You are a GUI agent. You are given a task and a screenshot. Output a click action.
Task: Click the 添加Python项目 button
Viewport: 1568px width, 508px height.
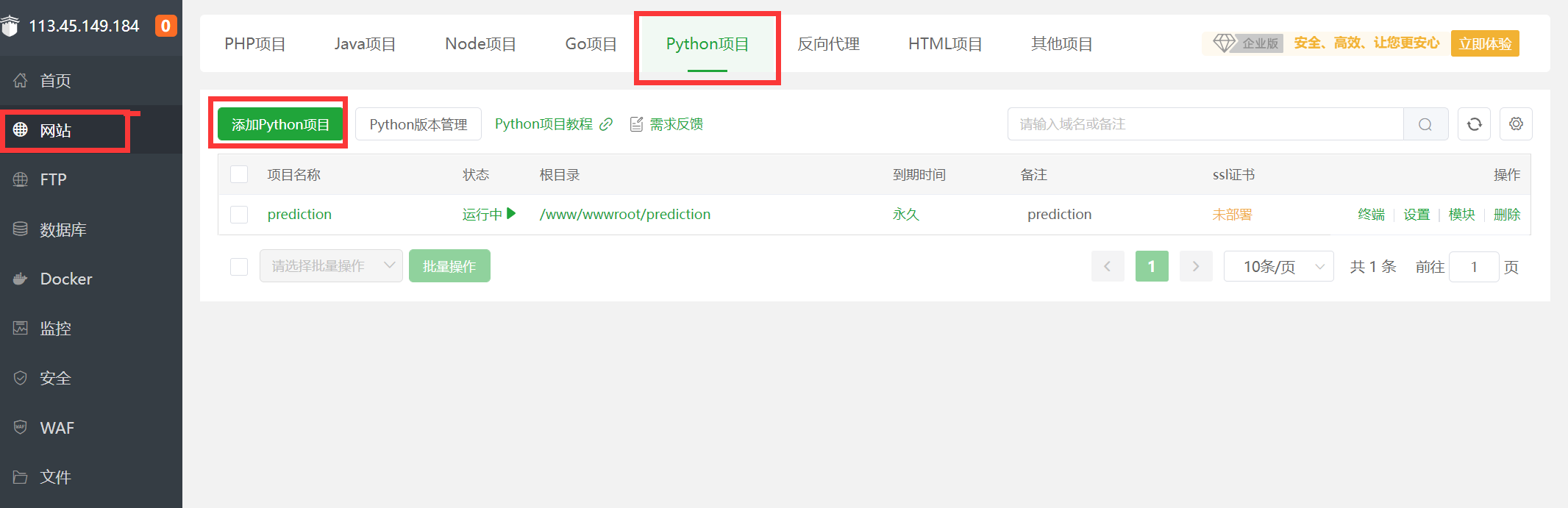click(x=280, y=124)
